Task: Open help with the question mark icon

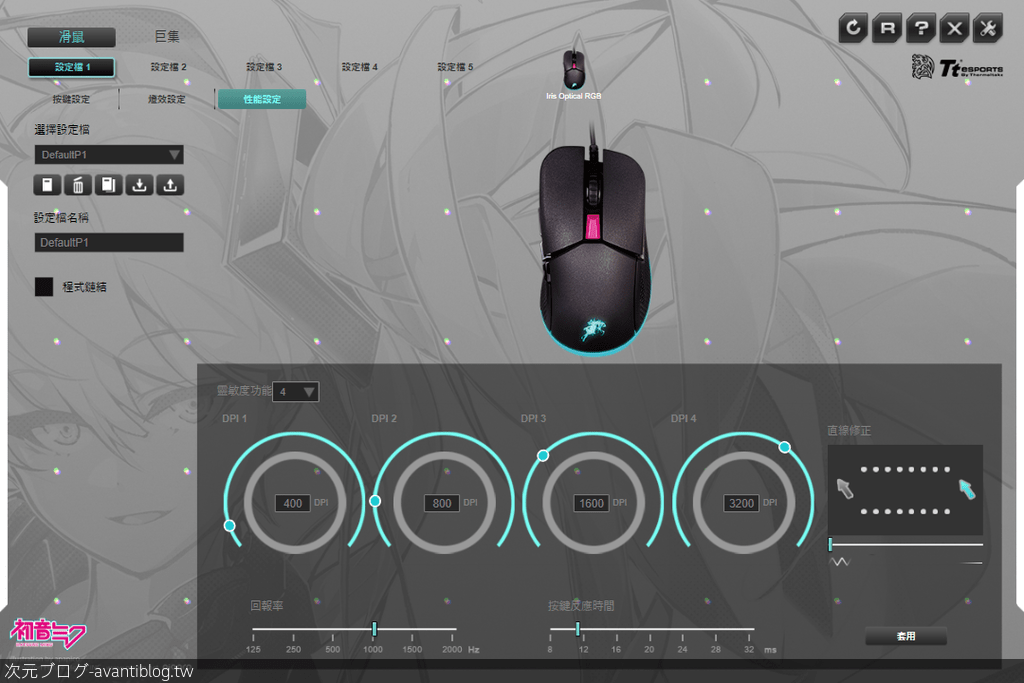Action: tap(921, 28)
